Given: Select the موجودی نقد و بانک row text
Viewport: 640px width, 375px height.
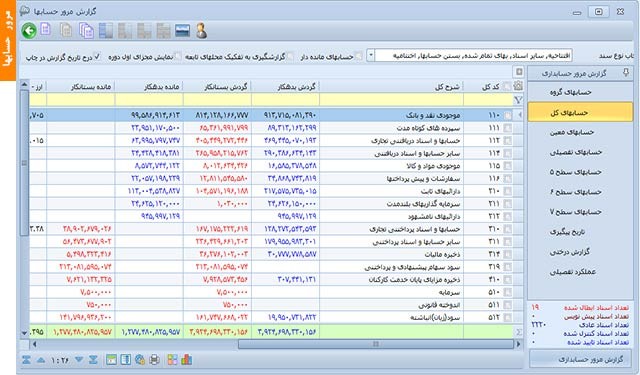Looking at the screenshot, I should 433,115.
